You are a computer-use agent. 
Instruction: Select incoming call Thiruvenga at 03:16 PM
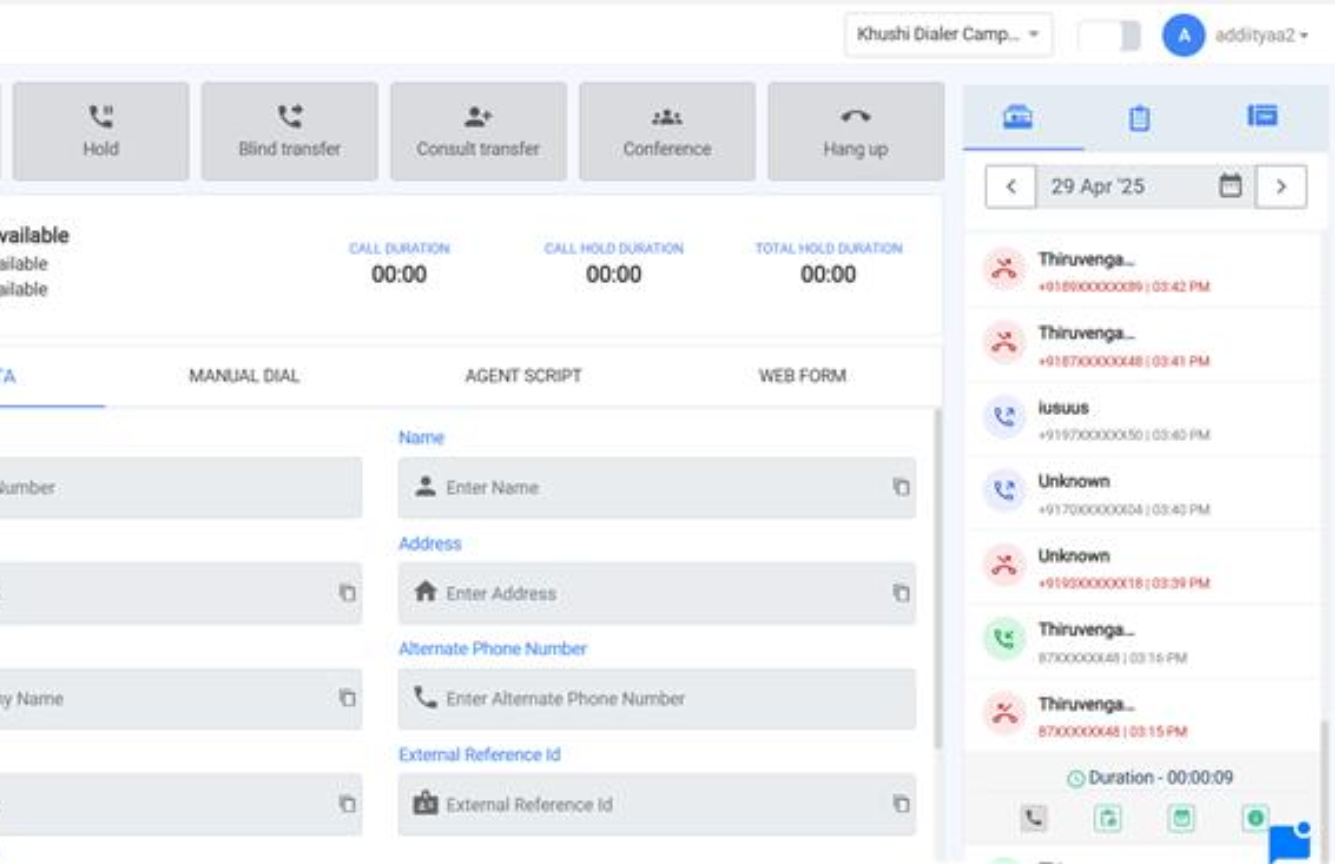coord(1142,642)
